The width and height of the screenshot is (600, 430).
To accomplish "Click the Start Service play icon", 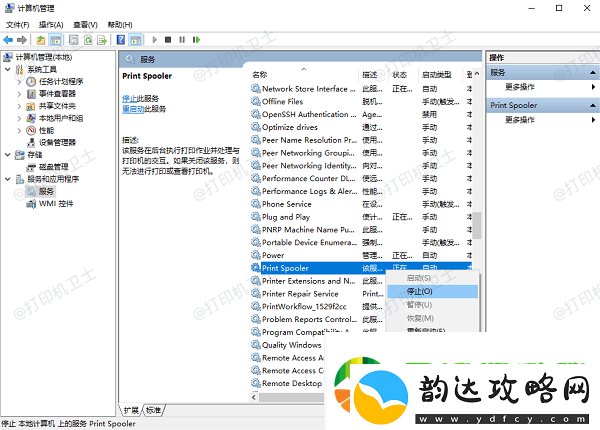I will tap(155, 40).
